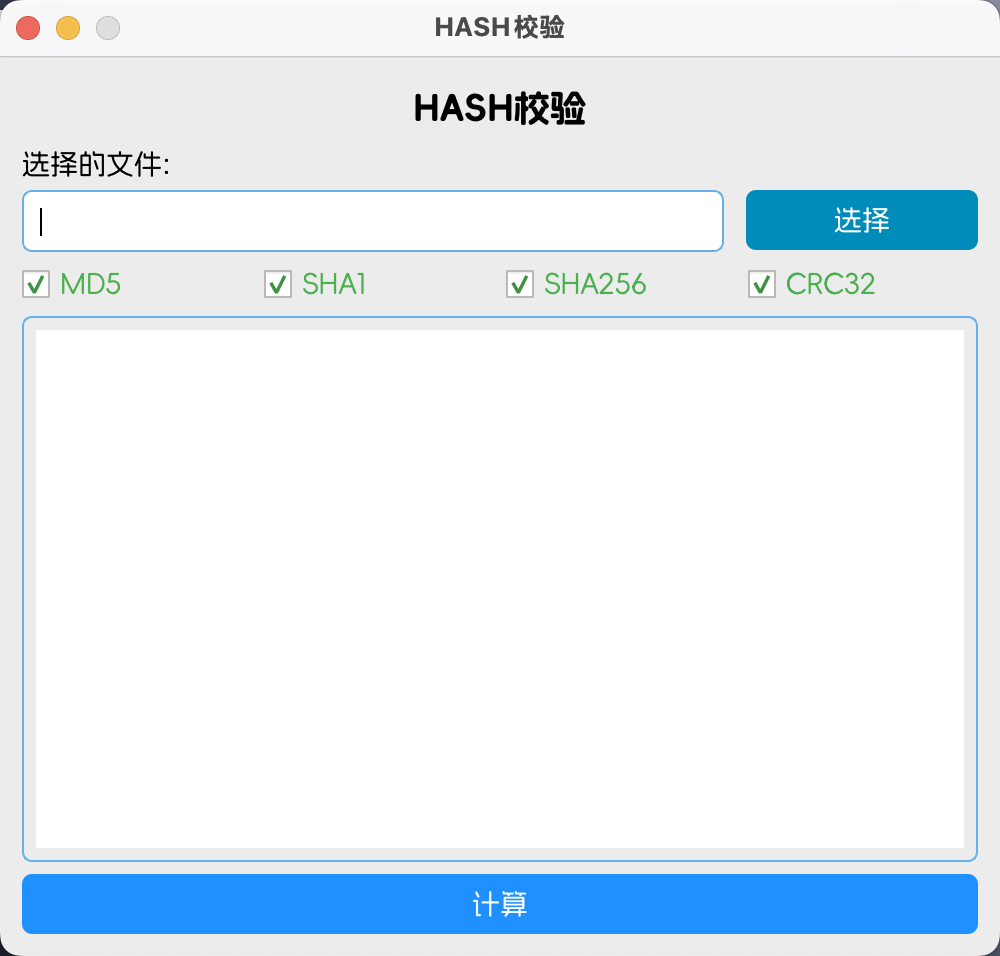Image resolution: width=1000 pixels, height=956 pixels.
Task: Click the green MD5 label text
Action: coord(91,284)
